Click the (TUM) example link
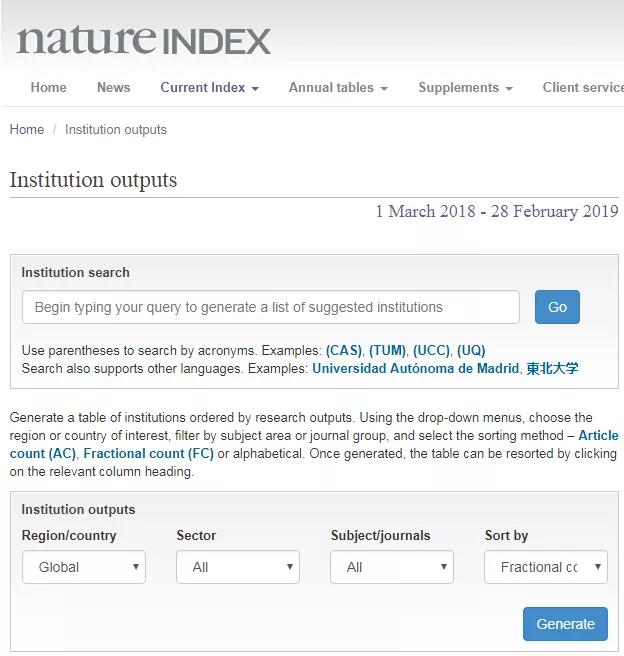The height and width of the screenshot is (656, 624). click(x=388, y=351)
